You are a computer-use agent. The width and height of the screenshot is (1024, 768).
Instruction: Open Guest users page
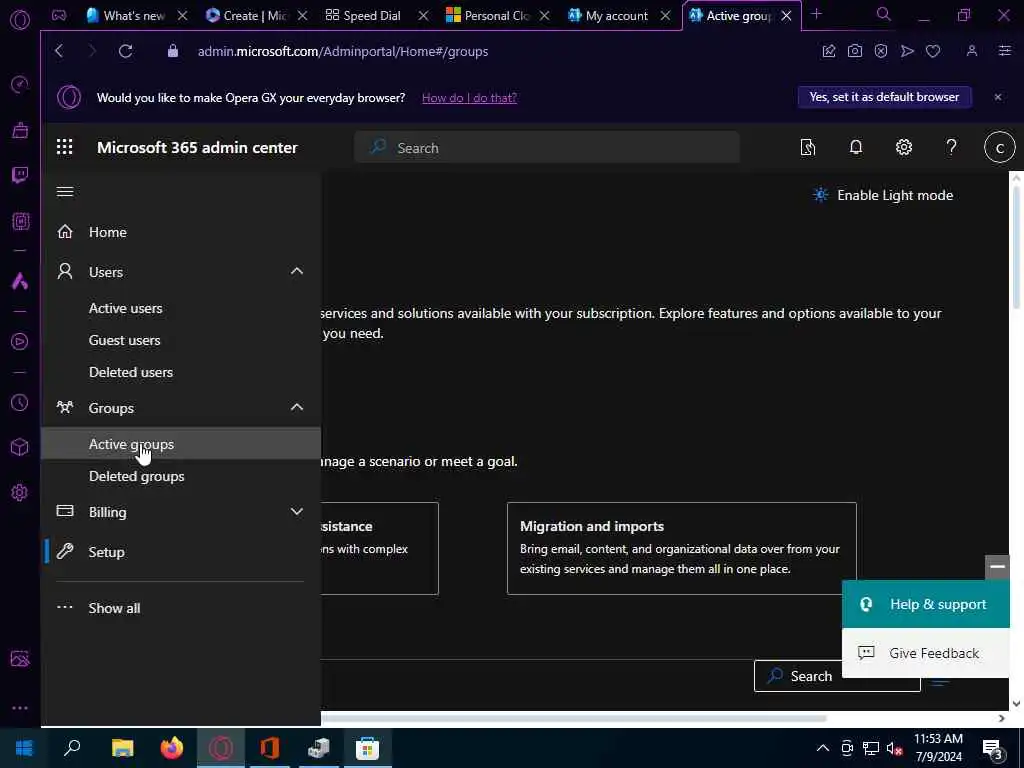(124, 340)
